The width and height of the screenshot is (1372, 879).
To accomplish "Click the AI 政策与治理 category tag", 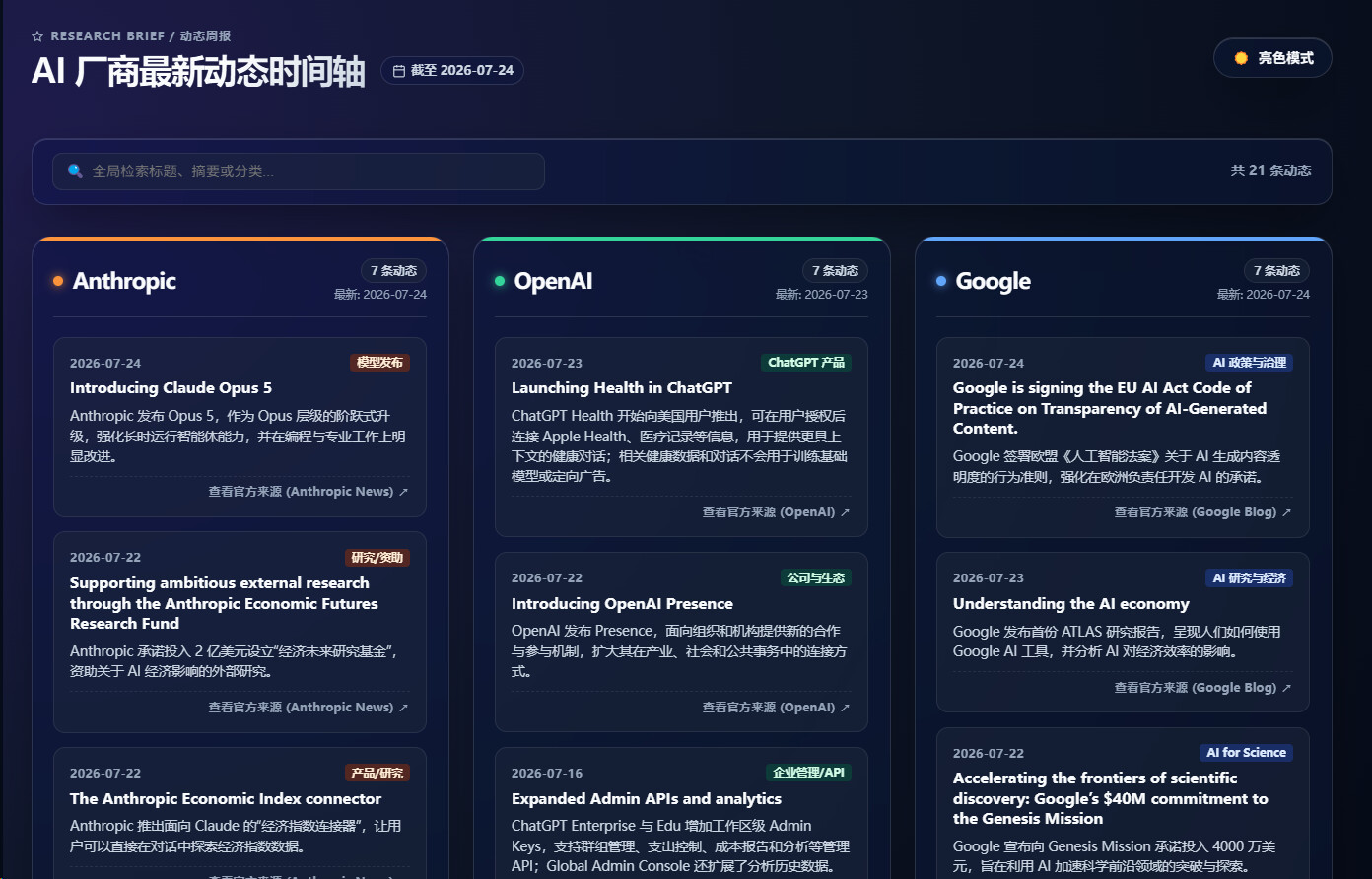I will pos(1249,363).
